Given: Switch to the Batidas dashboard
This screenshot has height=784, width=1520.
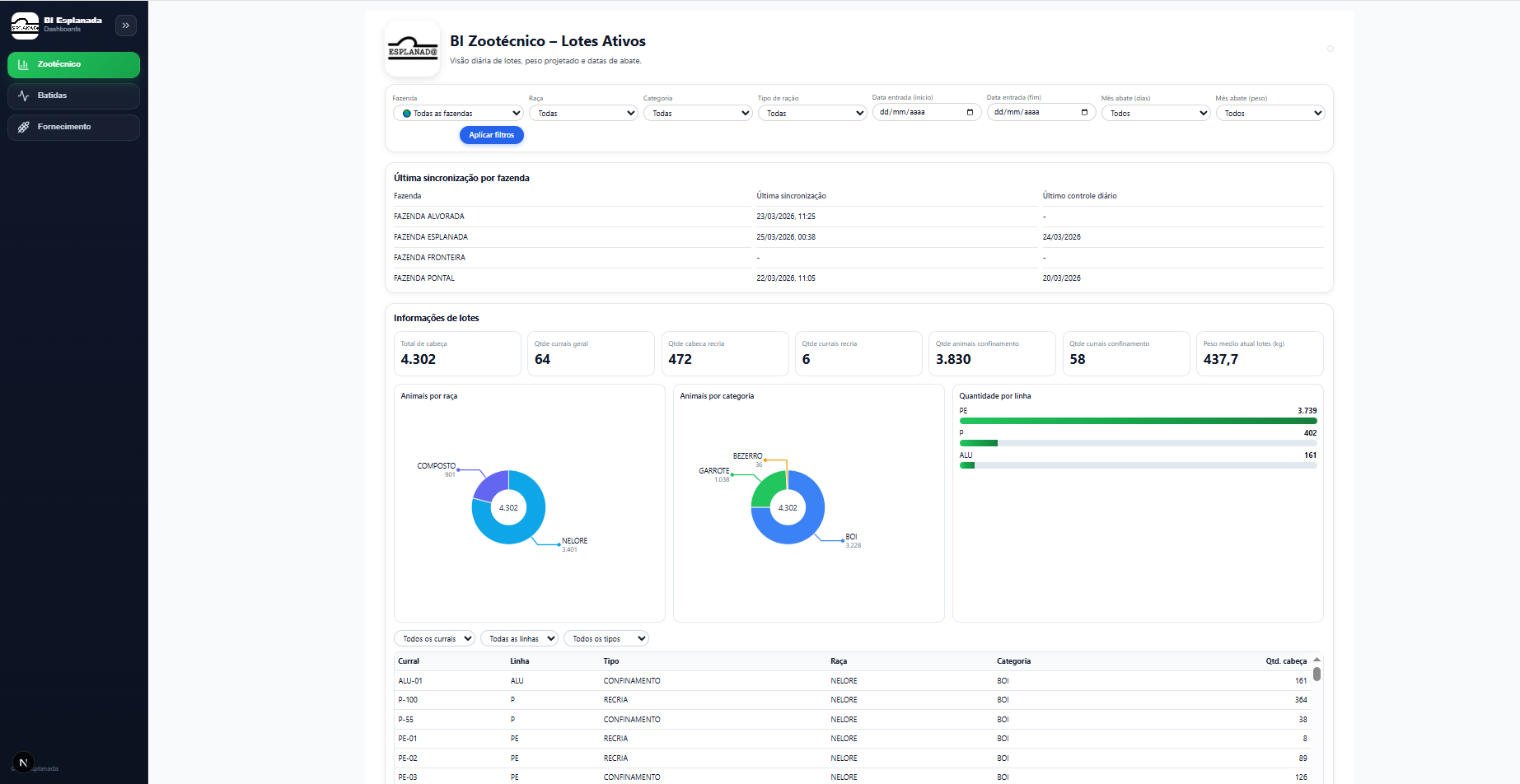Looking at the screenshot, I should pos(73,96).
